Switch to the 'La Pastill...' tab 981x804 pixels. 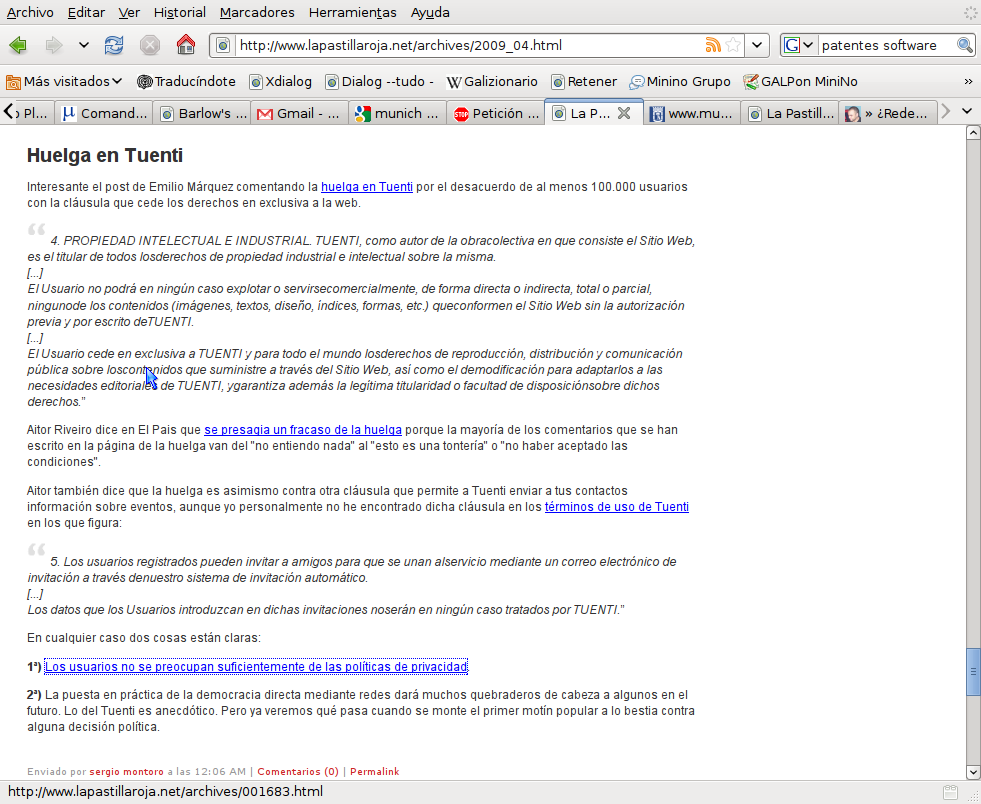pyautogui.click(x=791, y=113)
